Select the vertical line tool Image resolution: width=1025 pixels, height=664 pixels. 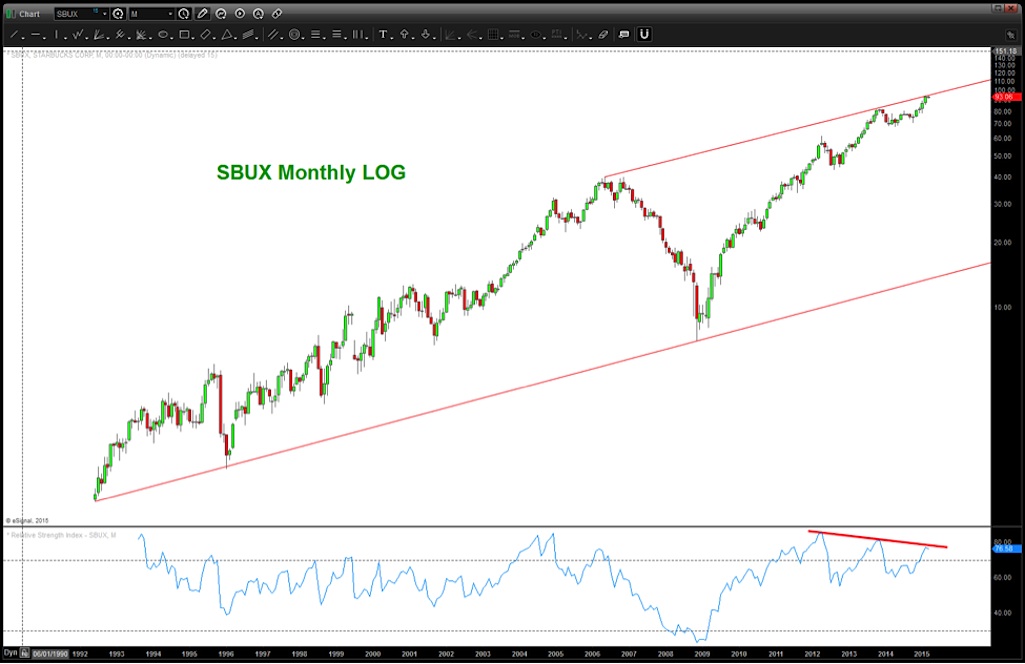point(57,35)
